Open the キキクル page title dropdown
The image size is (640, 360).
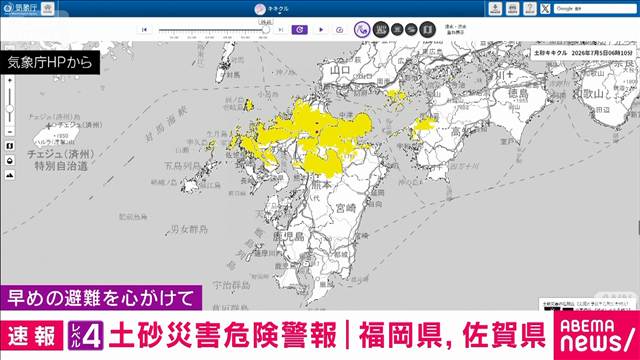coord(272,9)
